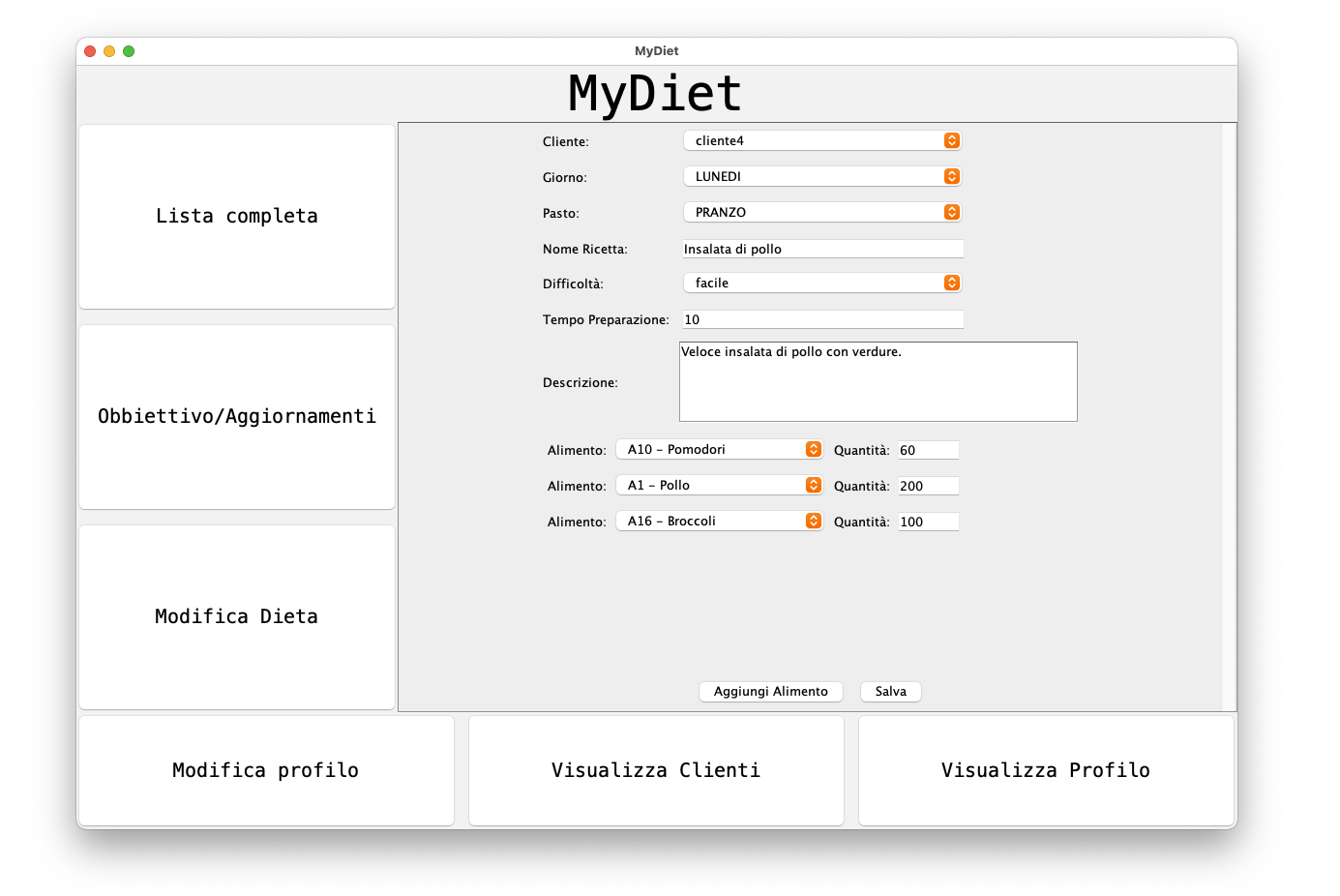Edit the Broccoli quantity field showing 100
This screenshot has height=896, width=1340.
(x=928, y=523)
